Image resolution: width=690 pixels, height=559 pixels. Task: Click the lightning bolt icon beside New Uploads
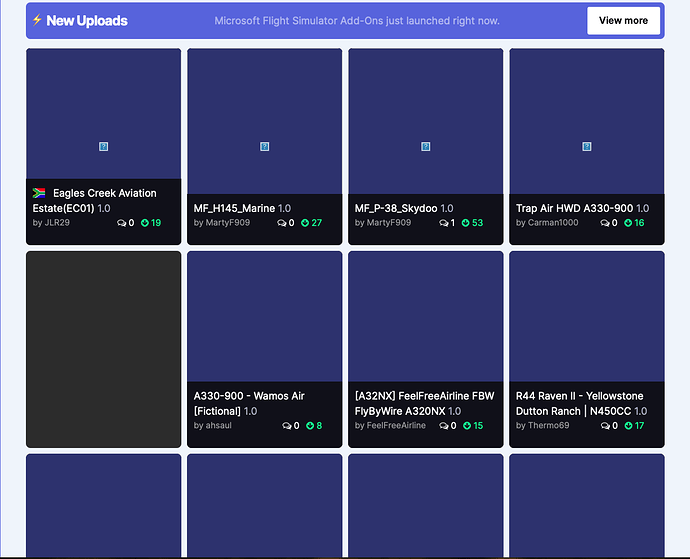click(37, 20)
